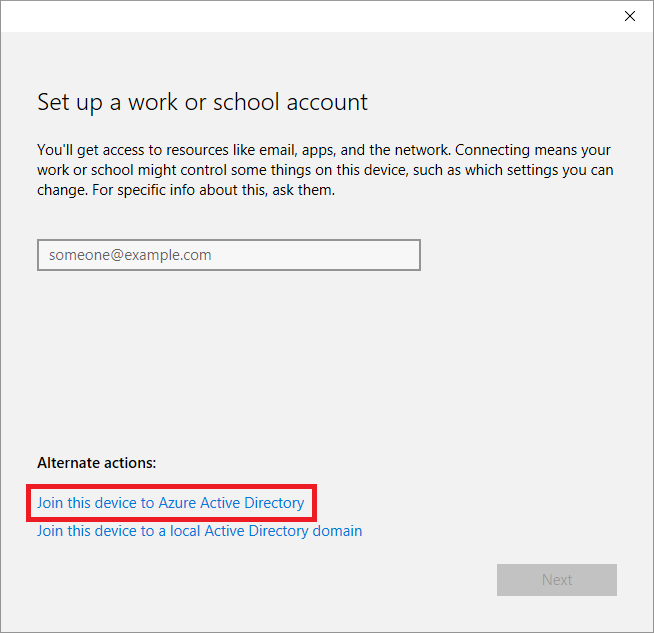Click the 'Set up a work or school account' heading

tap(202, 102)
